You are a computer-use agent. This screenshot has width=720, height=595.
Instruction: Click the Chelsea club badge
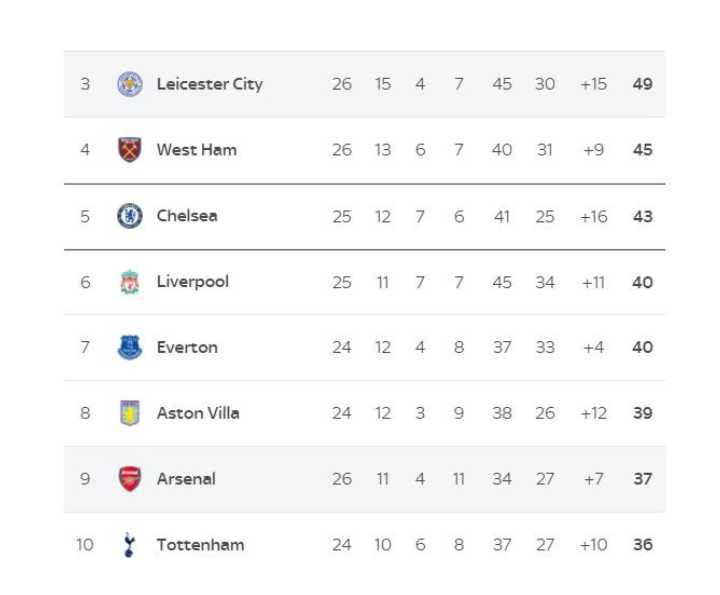pos(130,216)
